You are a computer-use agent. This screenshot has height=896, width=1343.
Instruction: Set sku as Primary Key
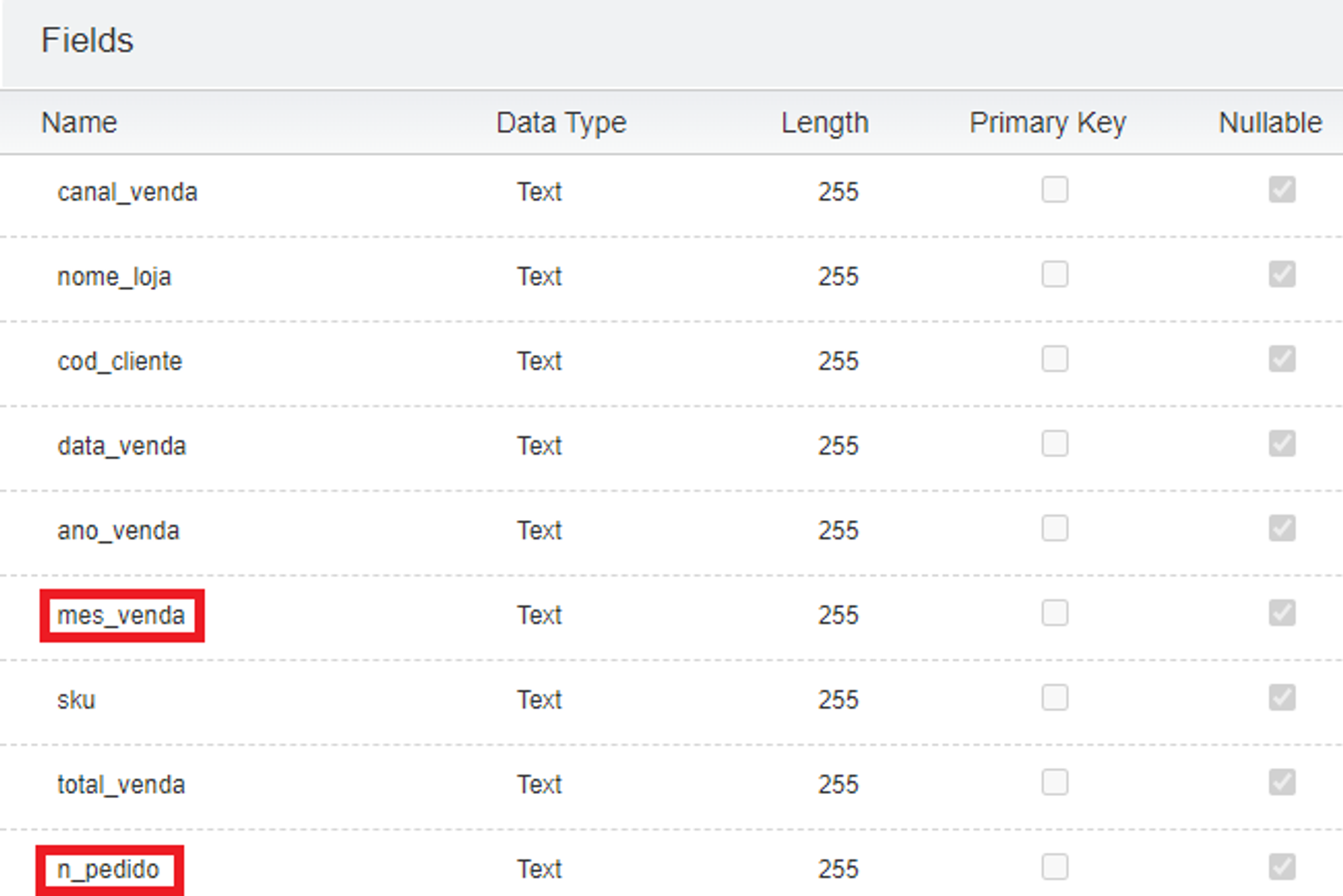click(x=1054, y=698)
